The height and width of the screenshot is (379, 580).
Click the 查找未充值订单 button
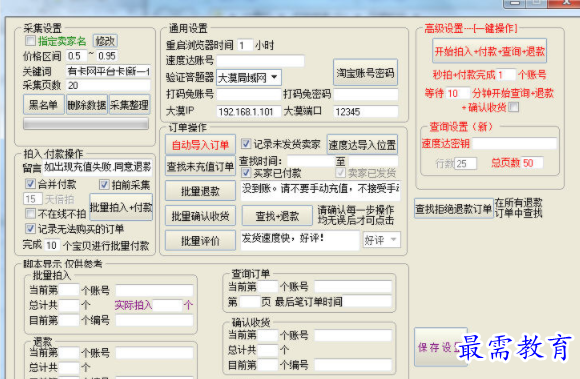[200, 166]
